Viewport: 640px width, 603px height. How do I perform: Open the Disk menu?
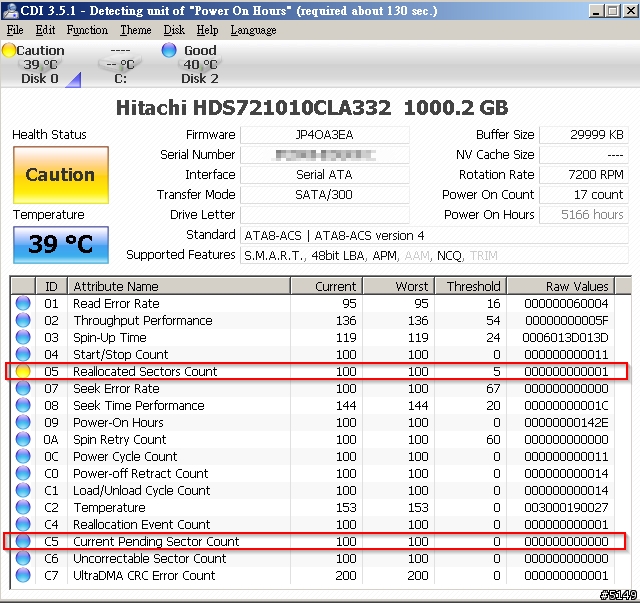[x=174, y=30]
